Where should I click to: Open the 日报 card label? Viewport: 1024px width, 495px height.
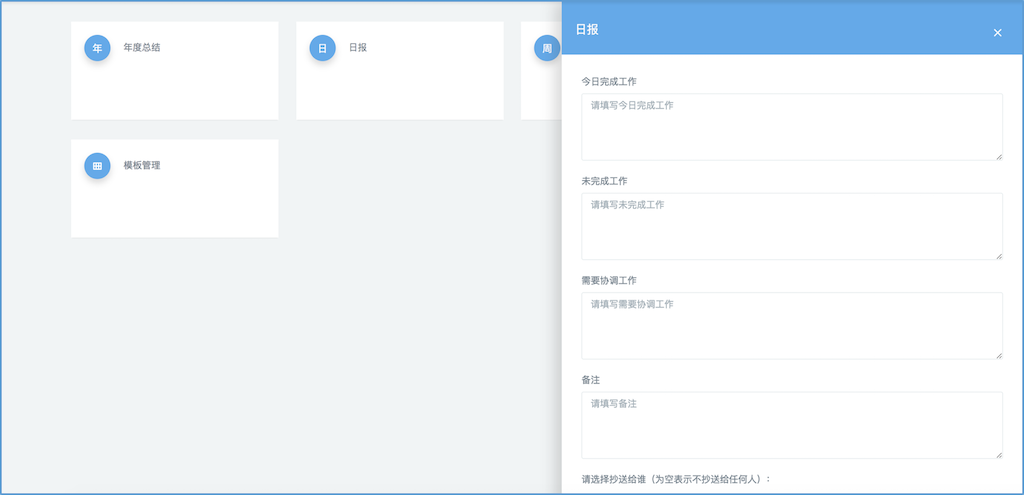click(358, 48)
